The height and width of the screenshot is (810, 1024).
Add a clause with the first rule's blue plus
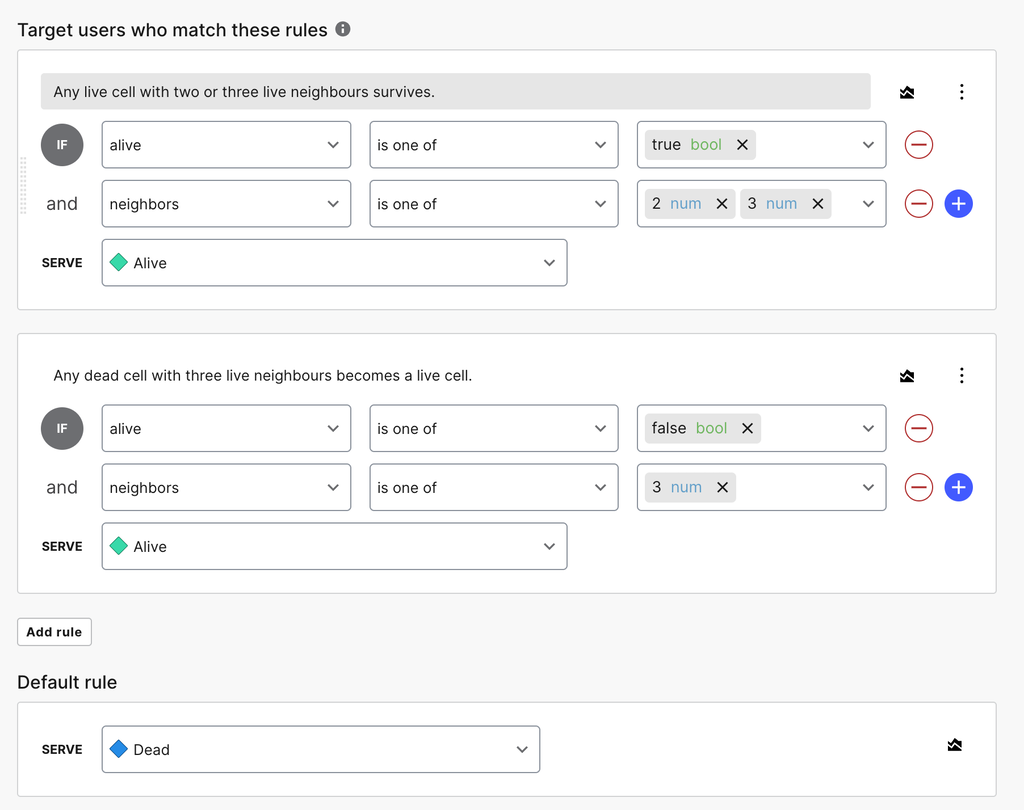pyautogui.click(x=958, y=204)
